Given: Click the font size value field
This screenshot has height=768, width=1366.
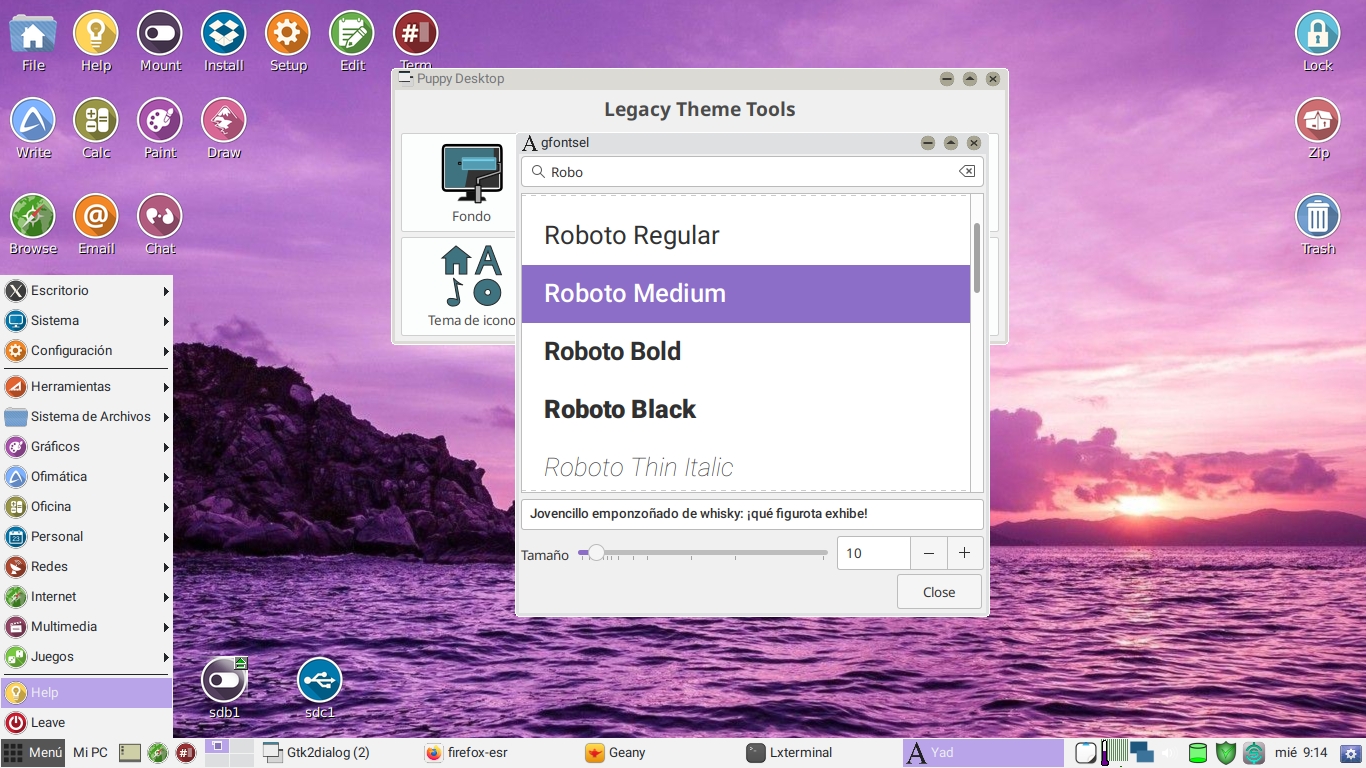Looking at the screenshot, I should click(x=873, y=554).
